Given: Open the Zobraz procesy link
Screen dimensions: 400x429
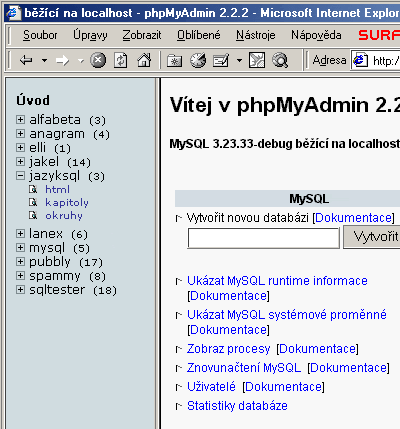Looking at the screenshot, I should (x=229, y=349).
